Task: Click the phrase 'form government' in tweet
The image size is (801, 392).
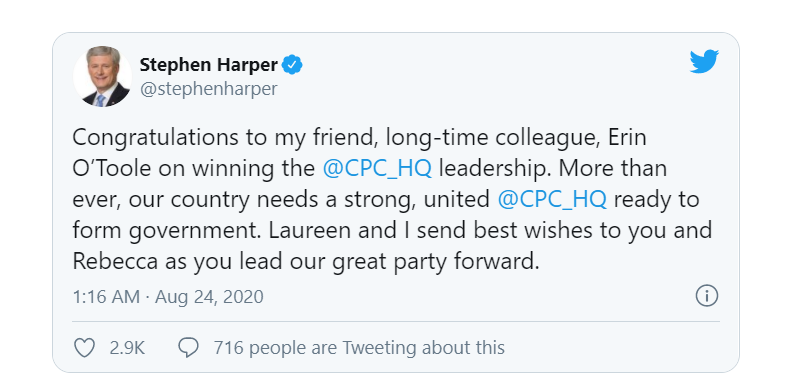Action: 167,231
